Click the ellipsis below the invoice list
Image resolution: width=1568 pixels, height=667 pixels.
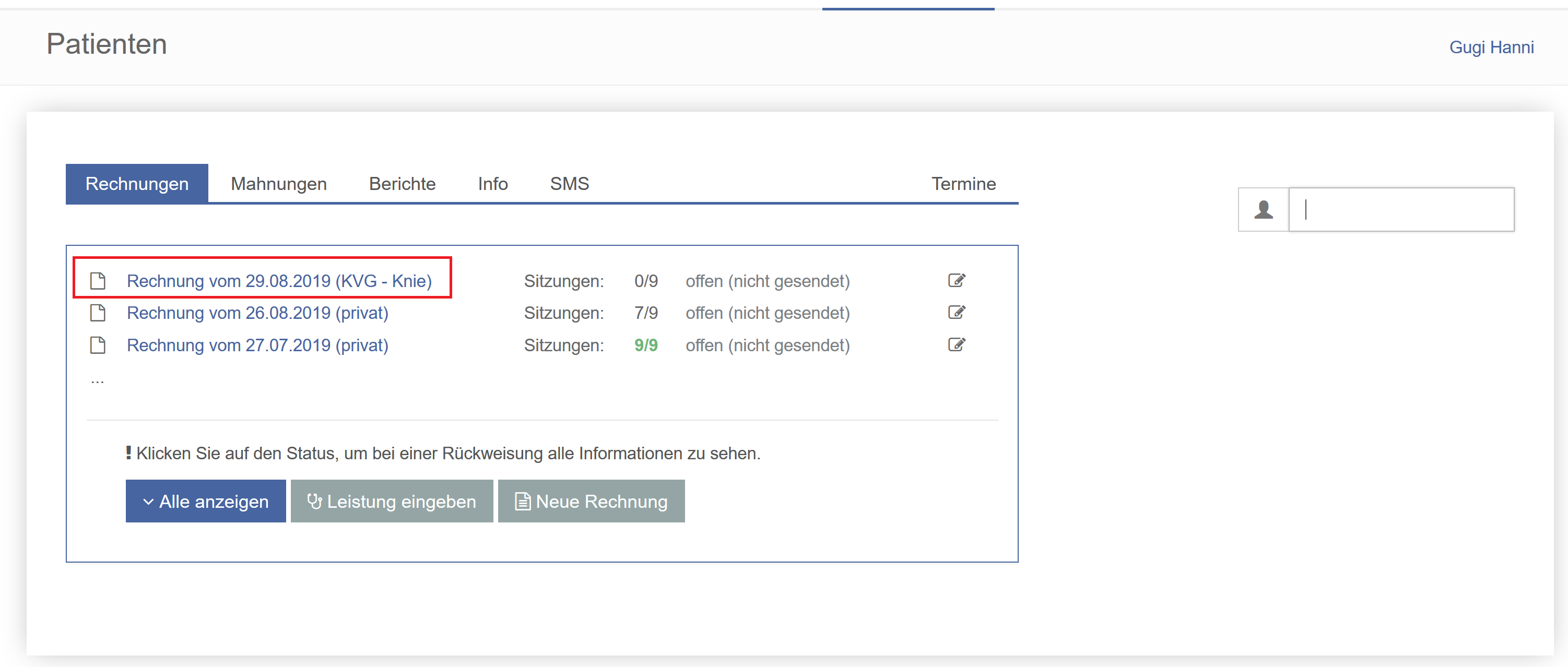[98, 382]
